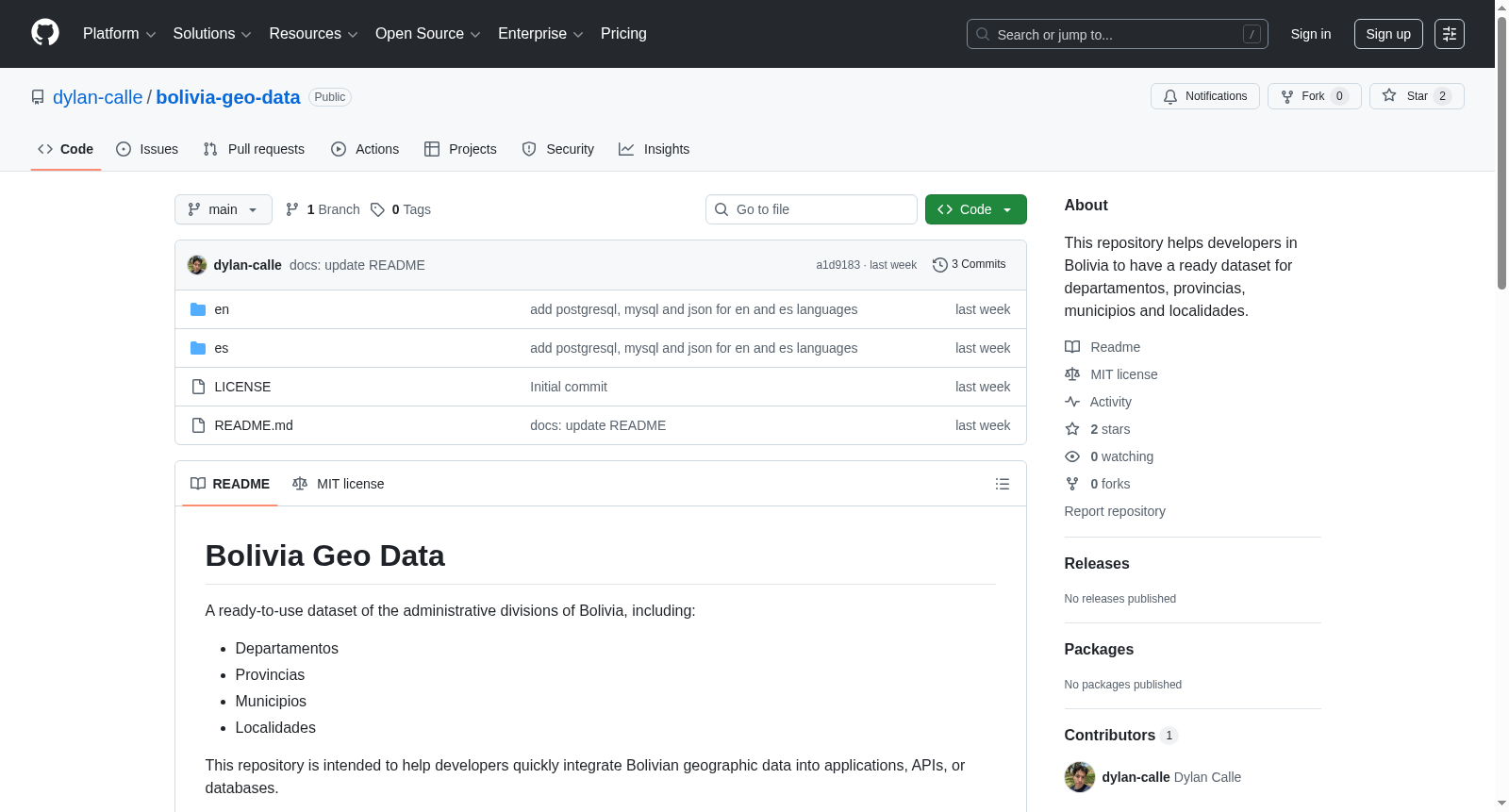Open the Pricing page
Viewport: 1509px width, 812px height.
click(x=623, y=34)
